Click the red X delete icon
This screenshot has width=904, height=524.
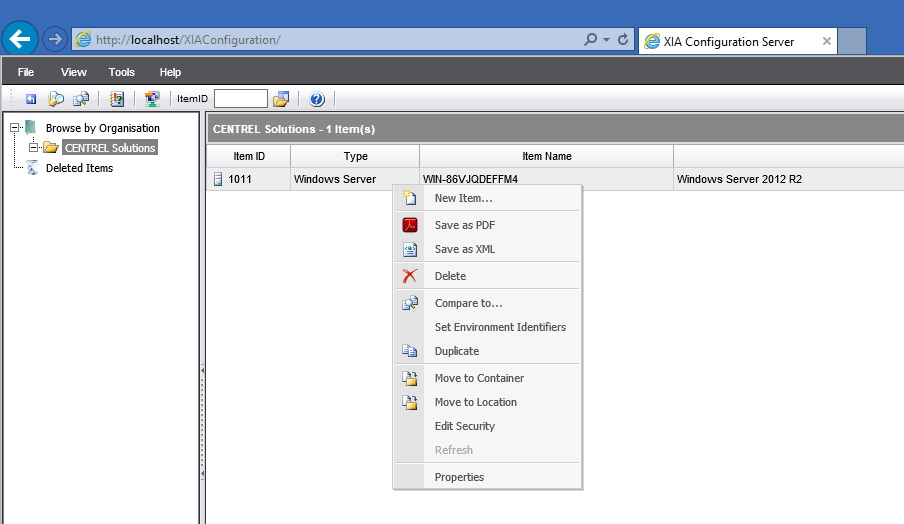(409, 276)
